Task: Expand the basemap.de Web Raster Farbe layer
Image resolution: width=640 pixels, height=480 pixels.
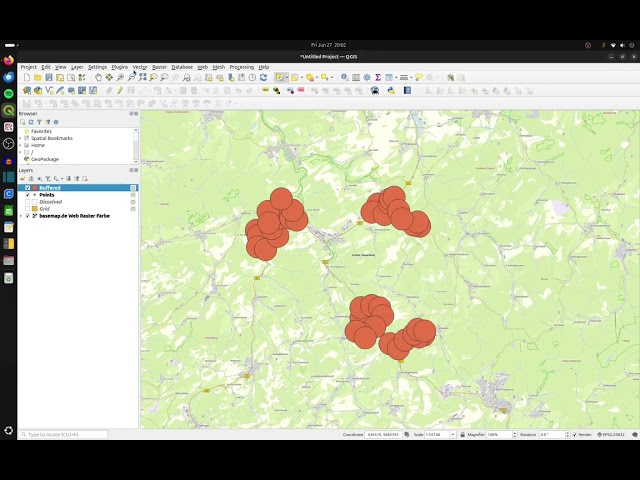Action: [x=21, y=216]
